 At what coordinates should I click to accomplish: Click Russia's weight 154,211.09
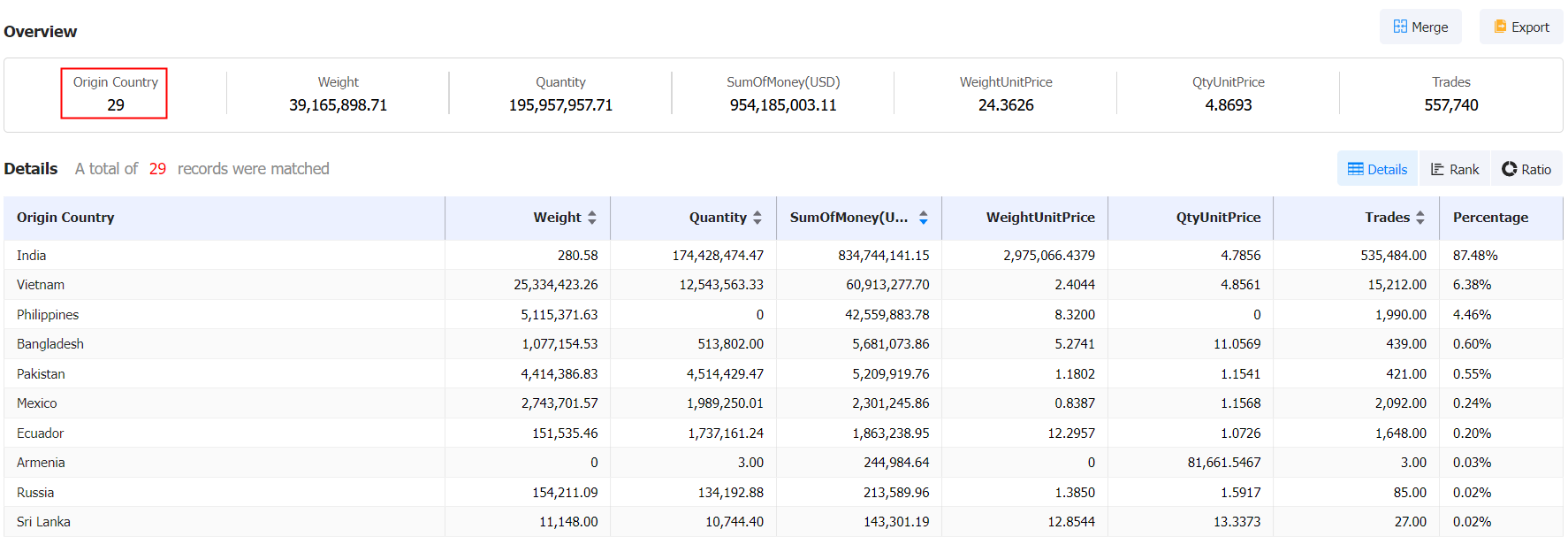tap(565, 493)
